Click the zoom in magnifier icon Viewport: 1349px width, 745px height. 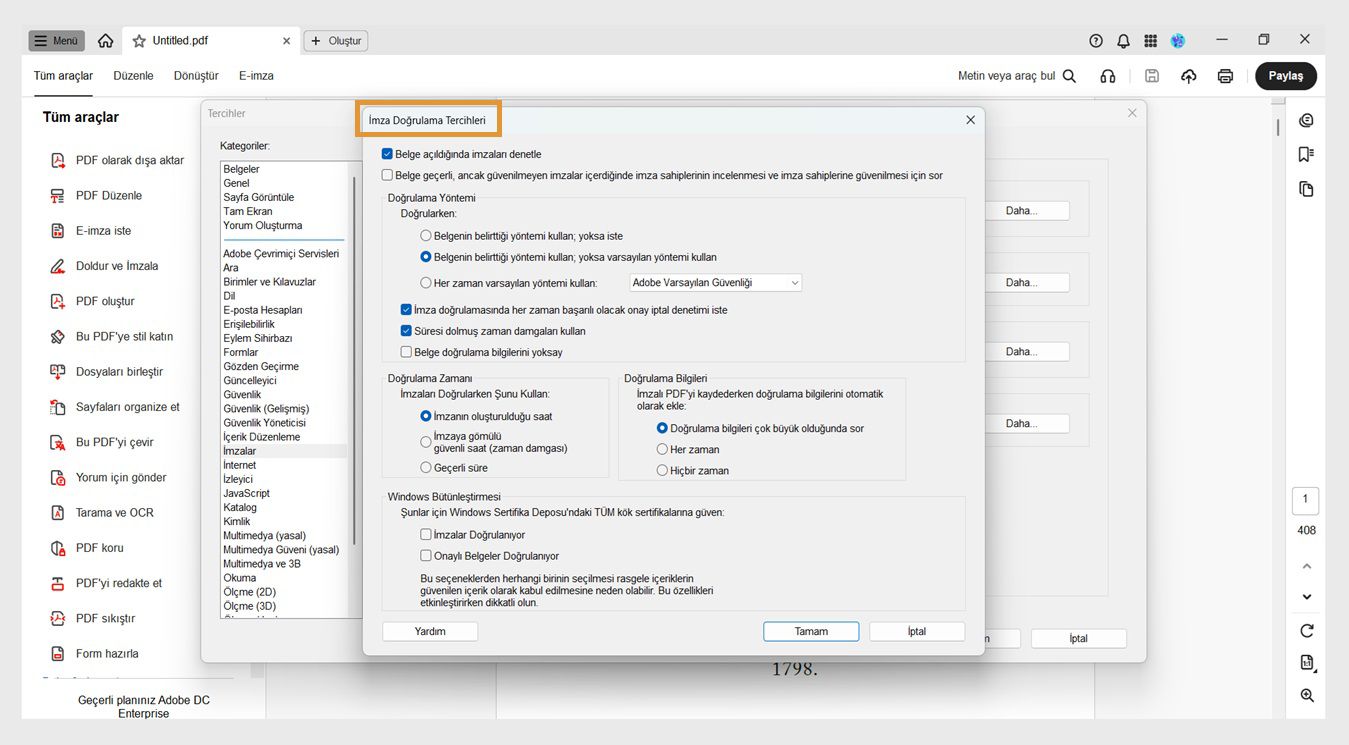pos(1306,696)
